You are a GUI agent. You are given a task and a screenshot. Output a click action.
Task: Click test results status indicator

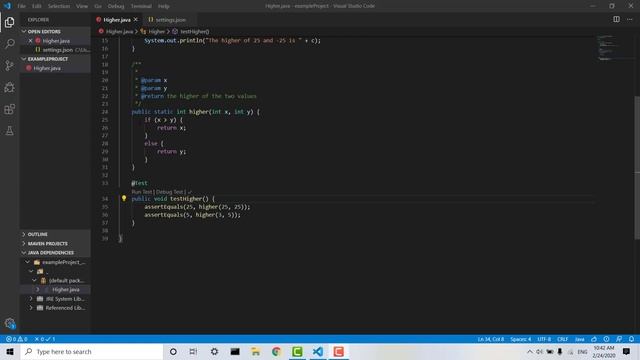pos(44,339)
